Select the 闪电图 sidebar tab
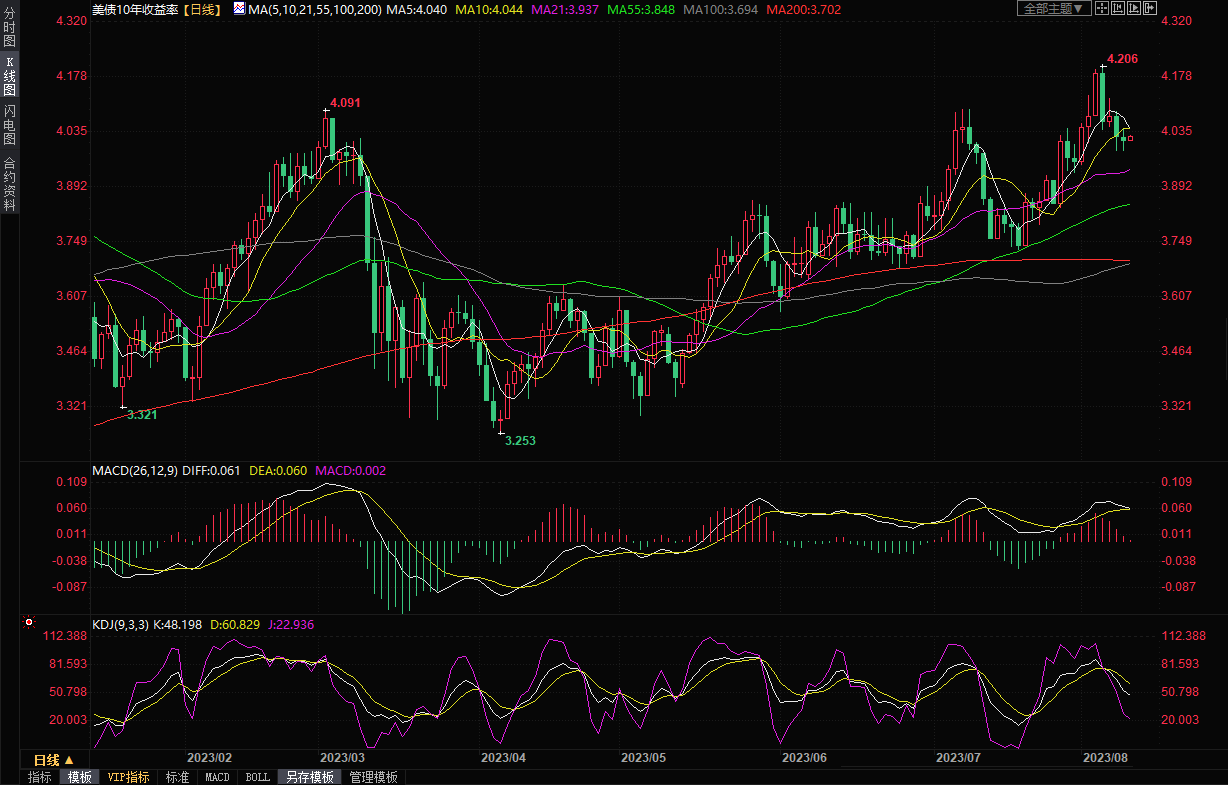 [9, 125]
